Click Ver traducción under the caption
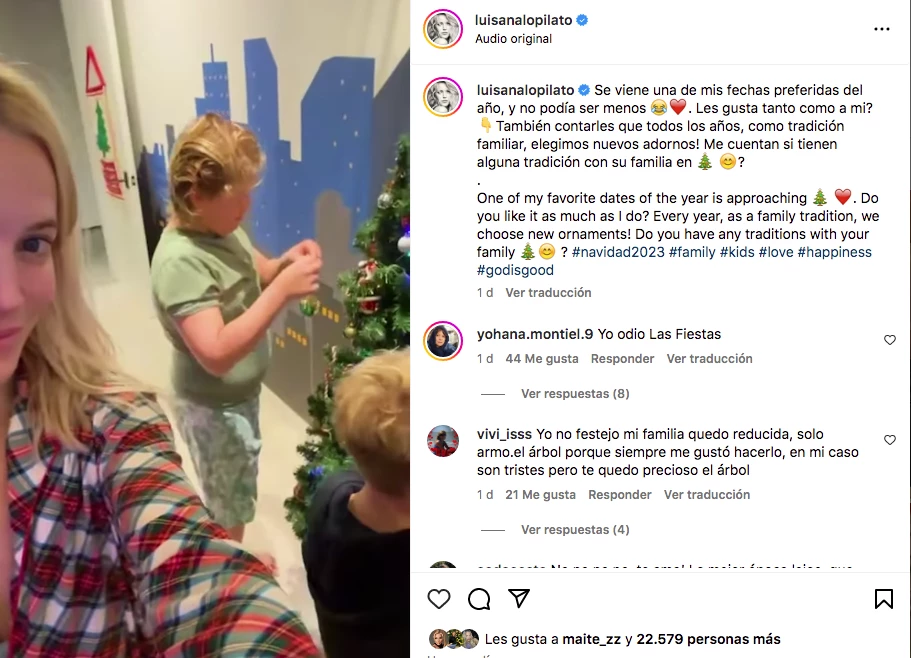The image size is (911, 658). [548, 293]
